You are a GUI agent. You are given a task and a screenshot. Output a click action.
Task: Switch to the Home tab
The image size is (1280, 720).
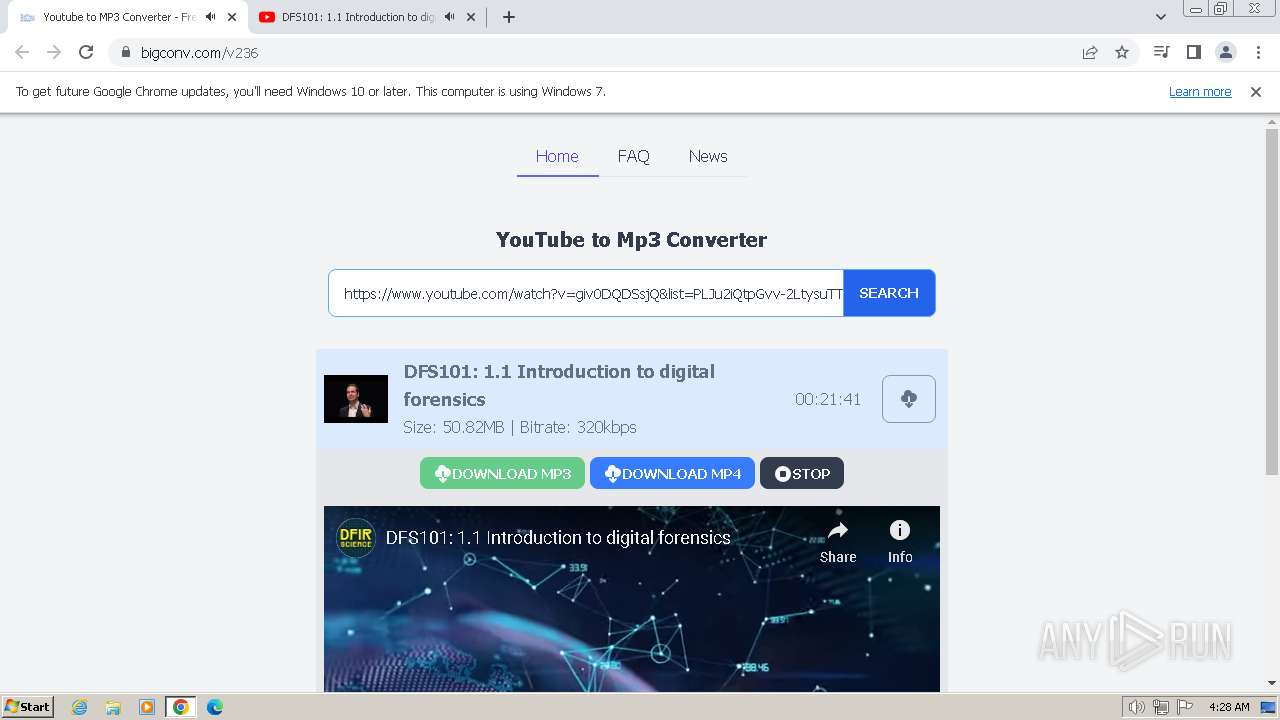click(557, 156)
